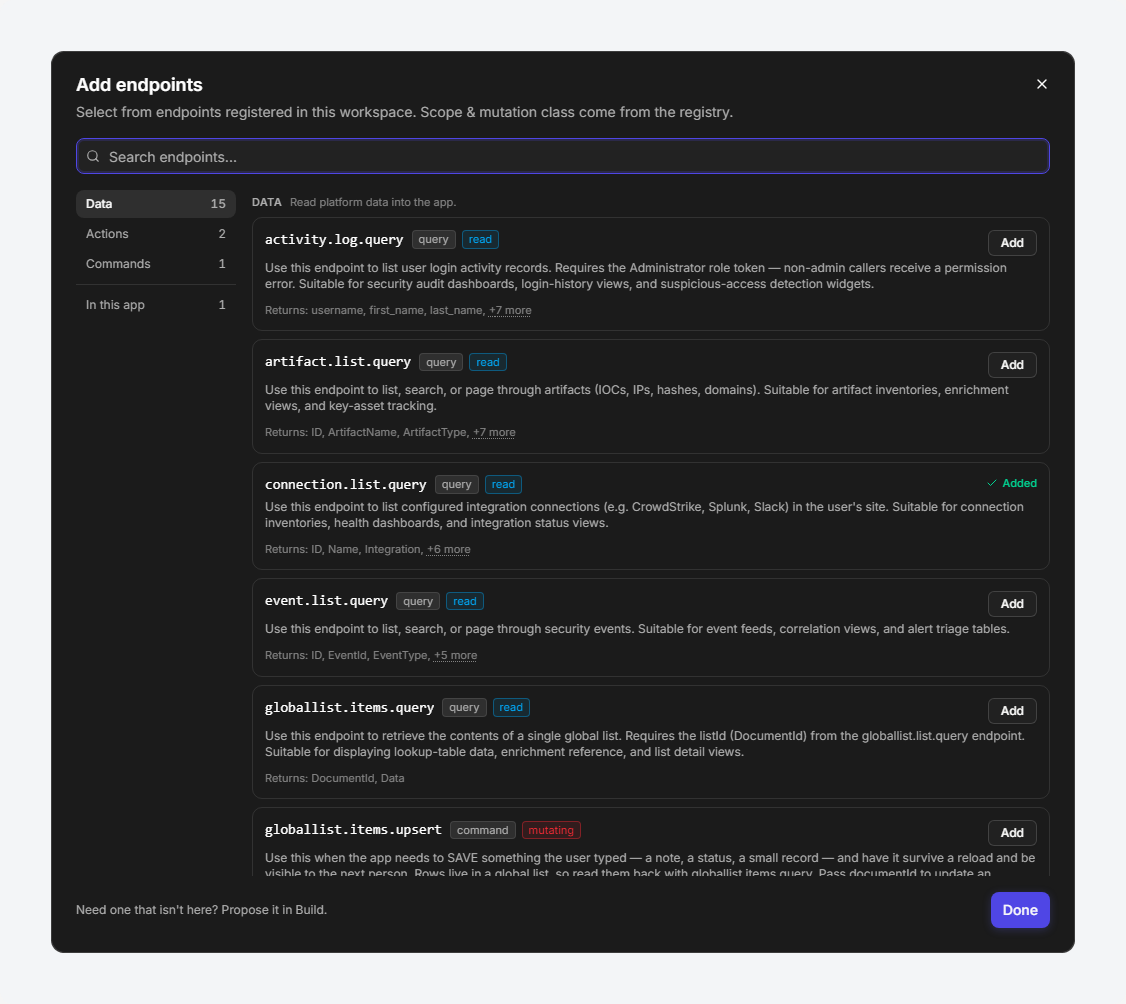The height and width of the screenshot is (1004, 1126).
Task: Click the search magnifier icon
Action: (93, 157)
